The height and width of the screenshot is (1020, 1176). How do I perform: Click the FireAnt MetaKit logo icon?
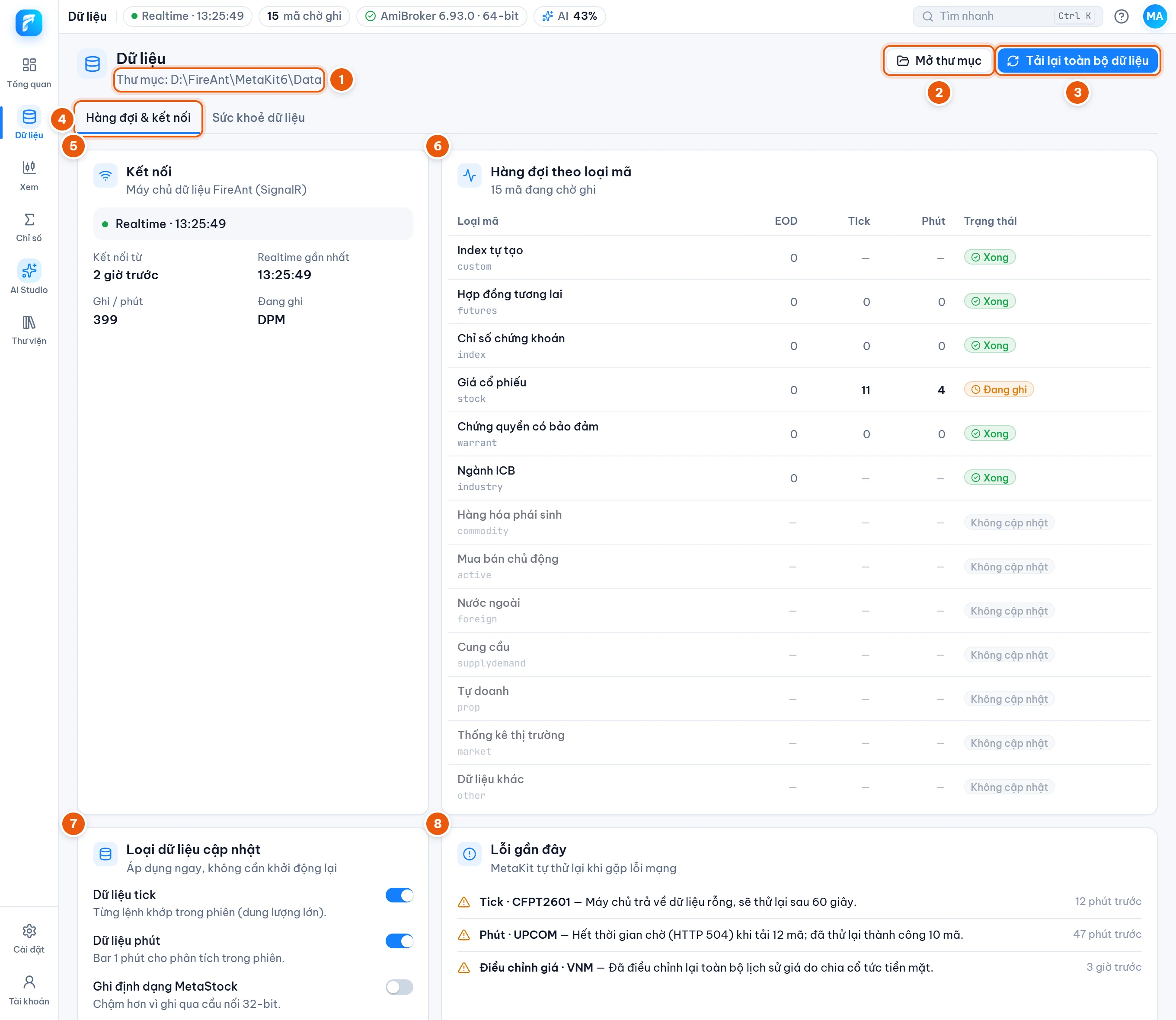tap(29, 23)
